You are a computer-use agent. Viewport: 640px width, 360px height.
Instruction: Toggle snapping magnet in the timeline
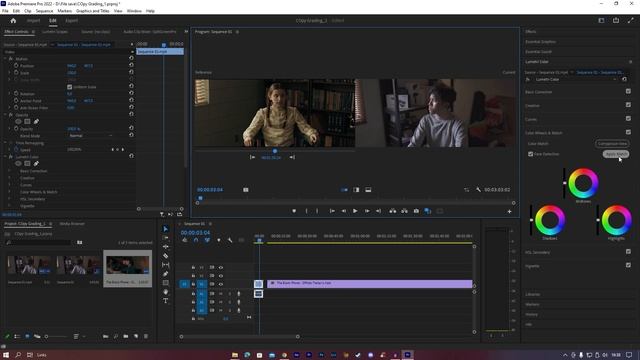click(196, 240)
